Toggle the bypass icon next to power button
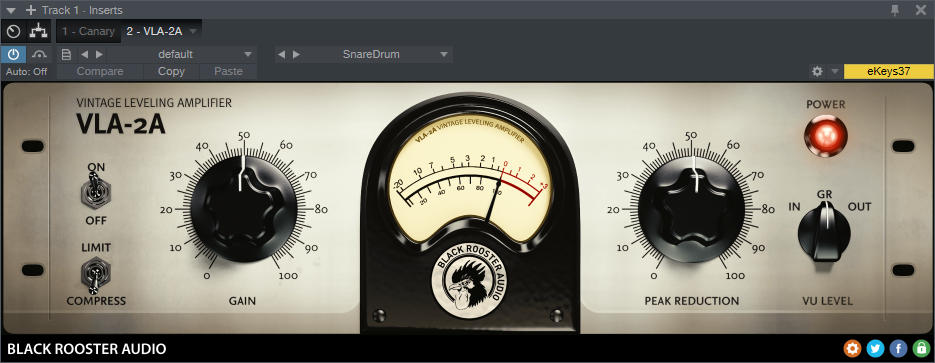 pos(39,54)
